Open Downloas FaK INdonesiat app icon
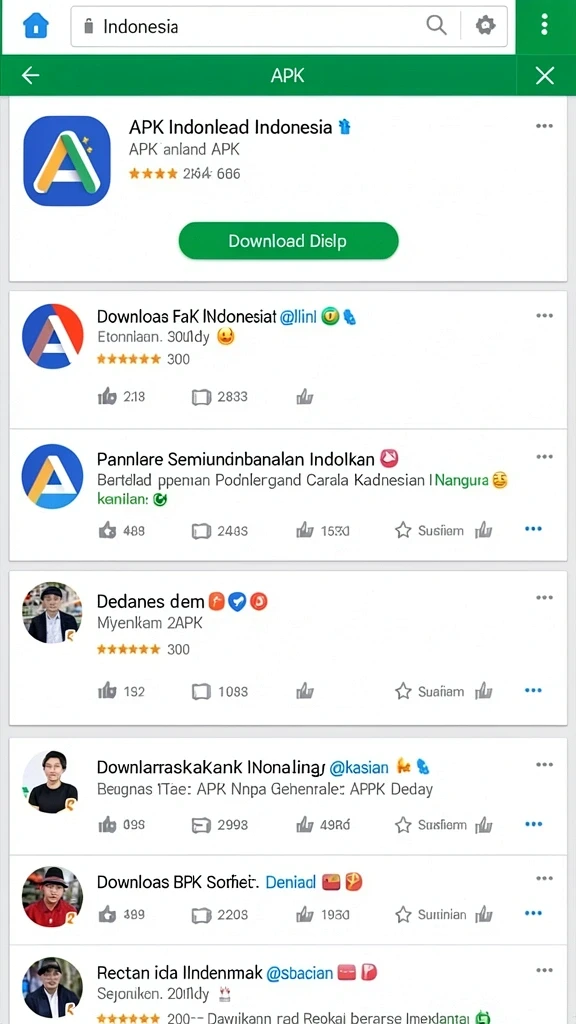This screenshot has height=1024, width=576. pos(52,337)
